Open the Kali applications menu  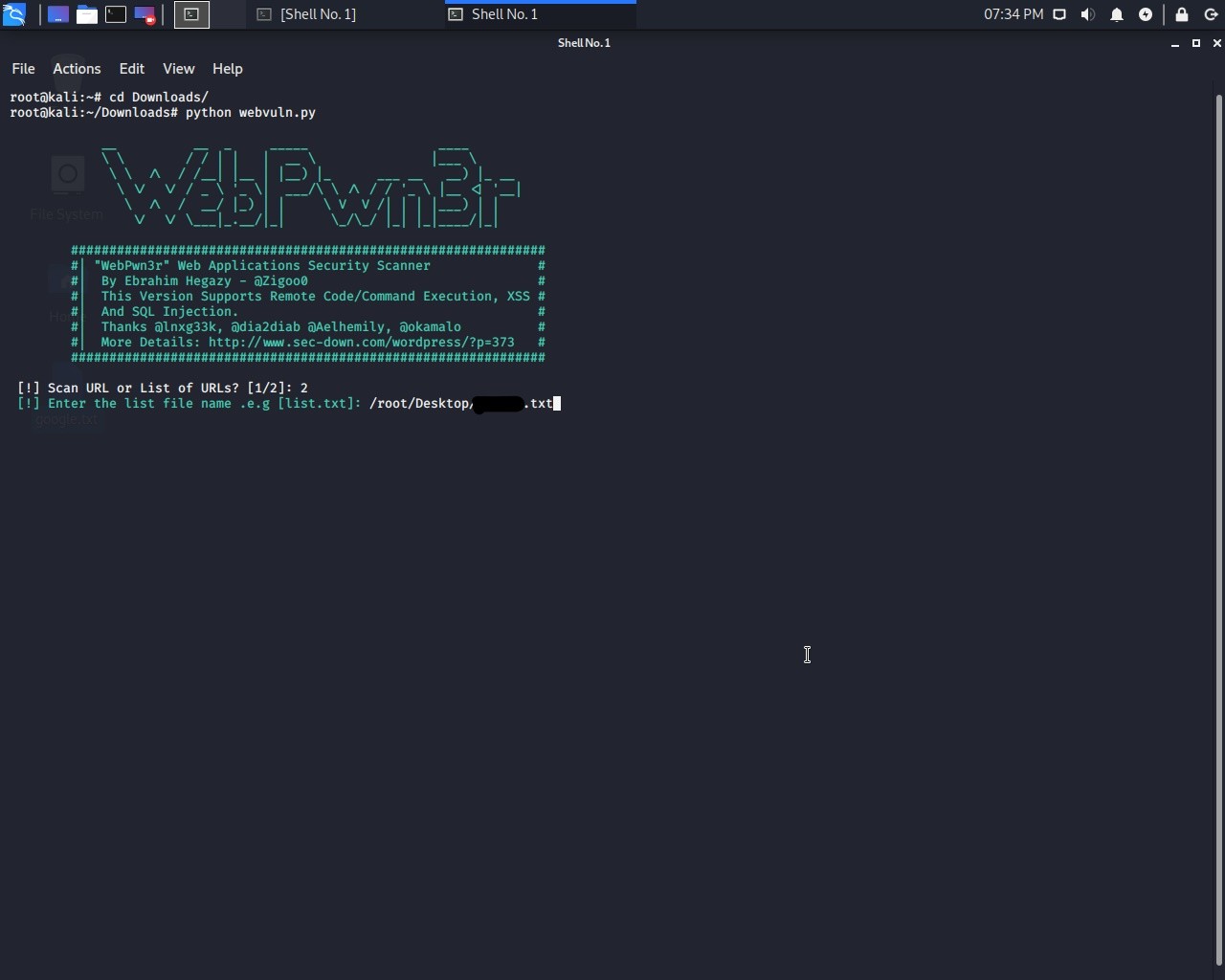pyautogui.click(x=14, y=14)
